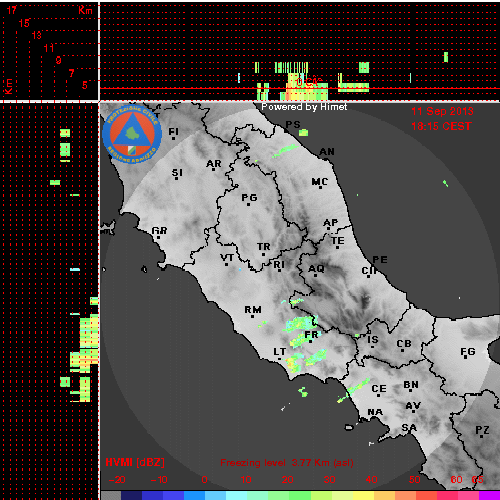This screenshot has width=500, height=500.
Task: Click the green echo near PS
Action: click(x=303, y=133)
